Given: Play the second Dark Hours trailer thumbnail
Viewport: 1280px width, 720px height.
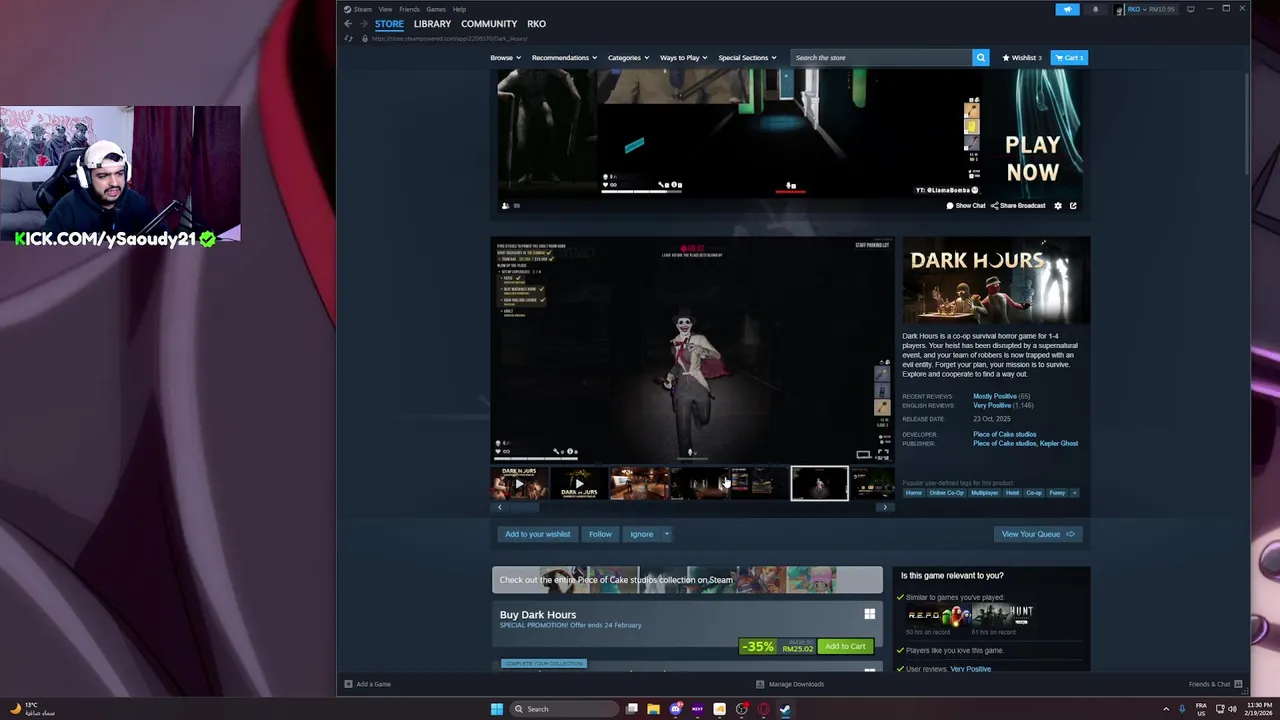Looking at the screenshot, I should pos(579,484).
